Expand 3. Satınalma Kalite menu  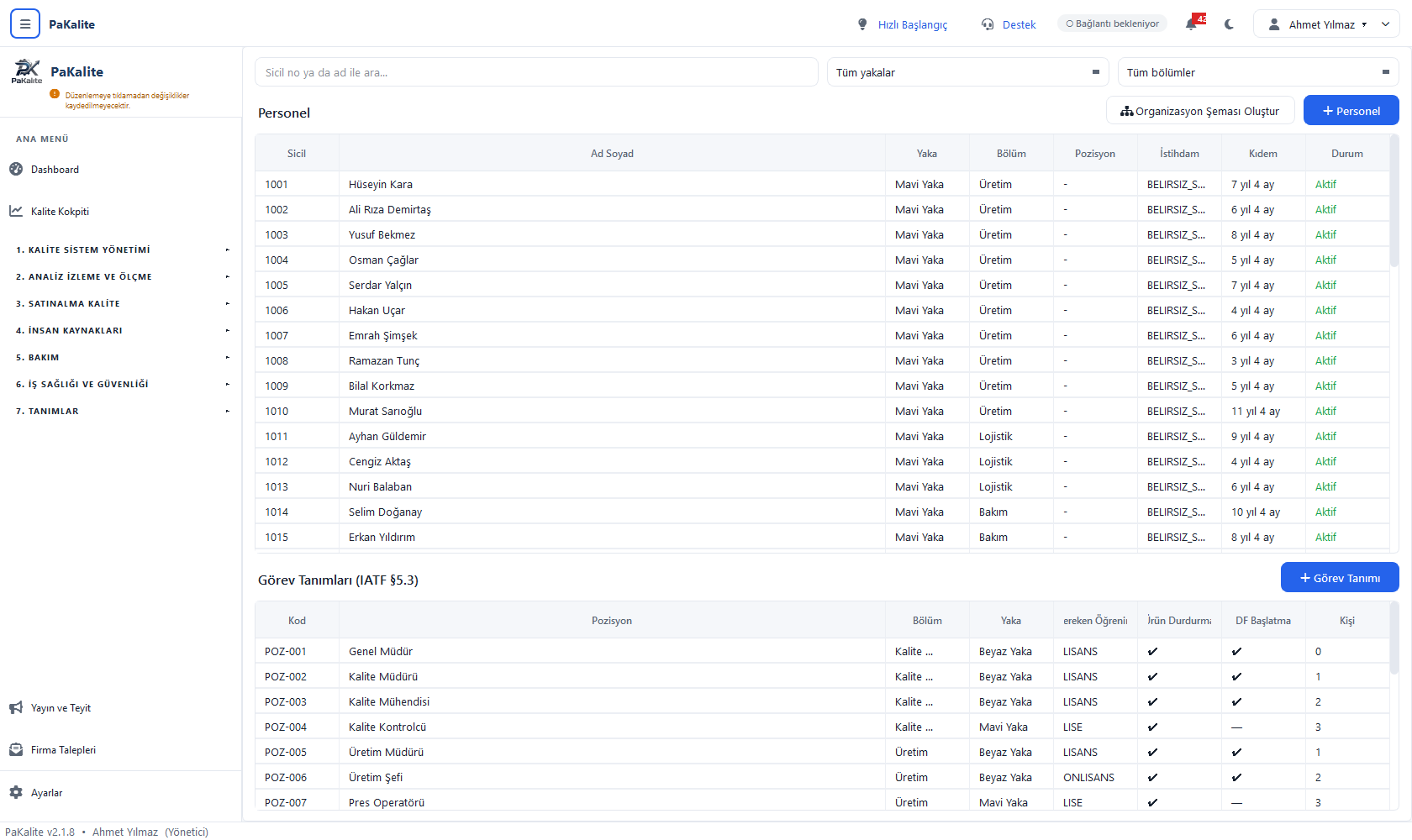point(122,303)
